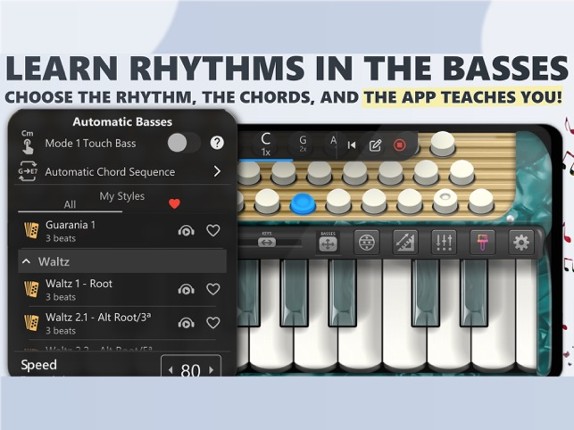Click the Waltz 2.1 accordion icon

(31, 323)
